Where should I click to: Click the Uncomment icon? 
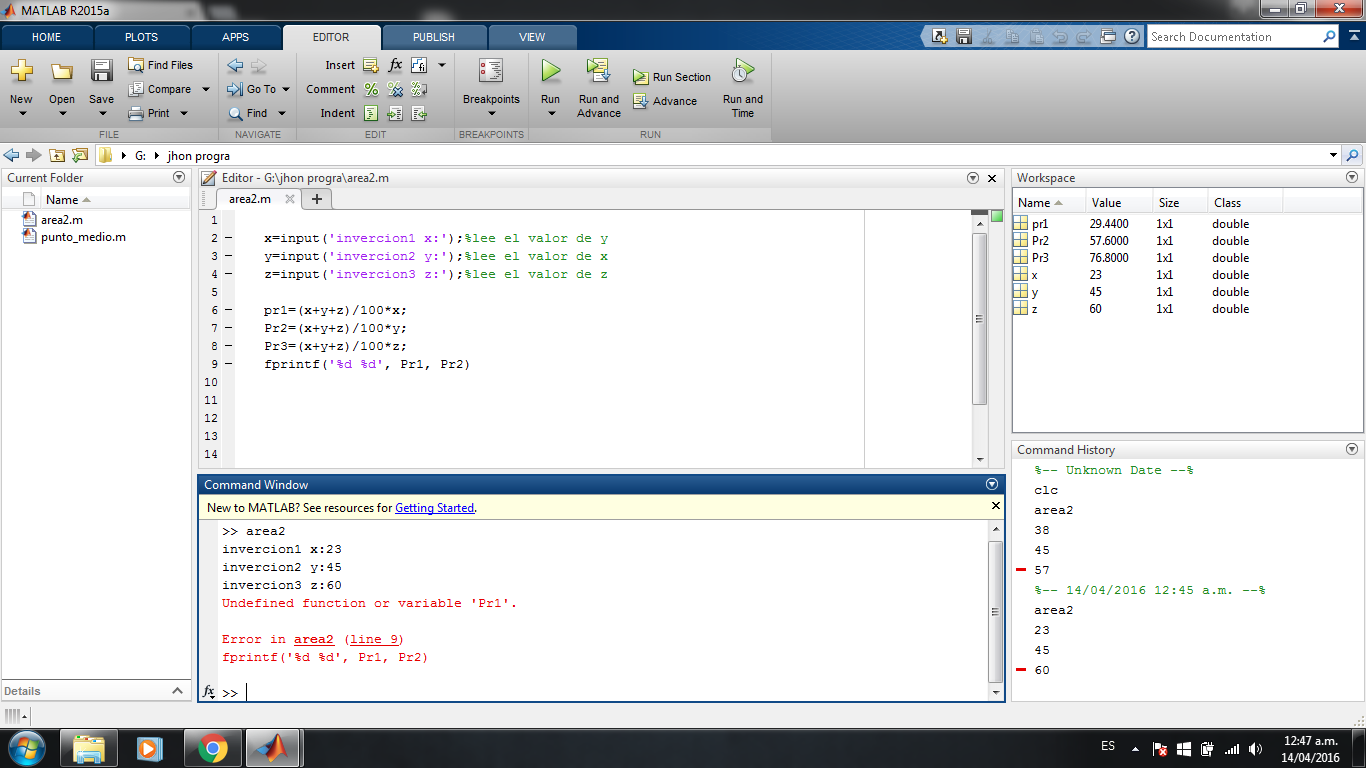point(395,89)
